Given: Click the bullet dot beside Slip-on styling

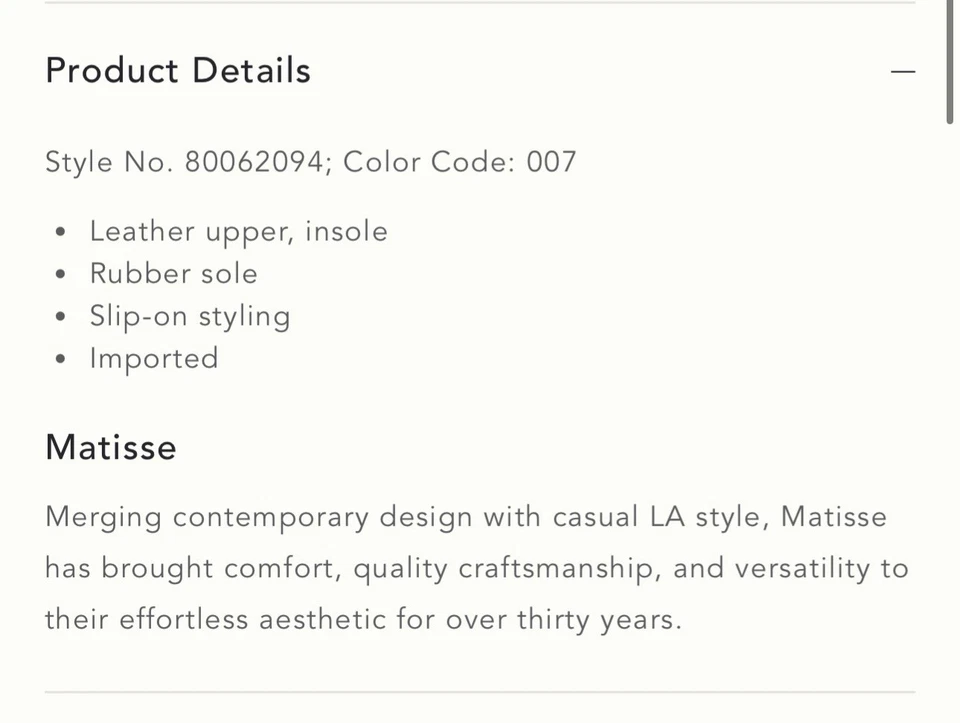Looking at the screenshot, I should pyautogui.click(x=62, y=317).
